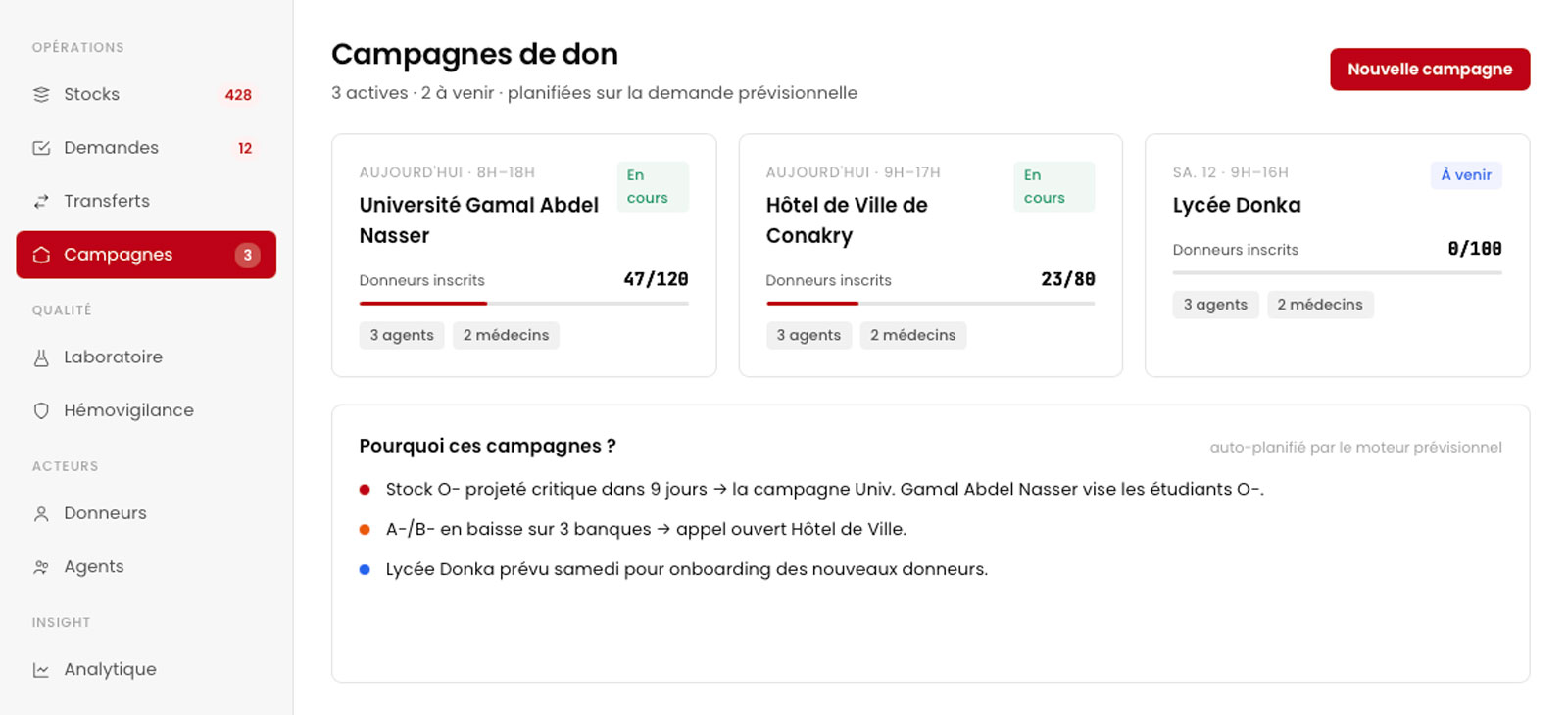Open the Analytique chart icon

point(41,670)
